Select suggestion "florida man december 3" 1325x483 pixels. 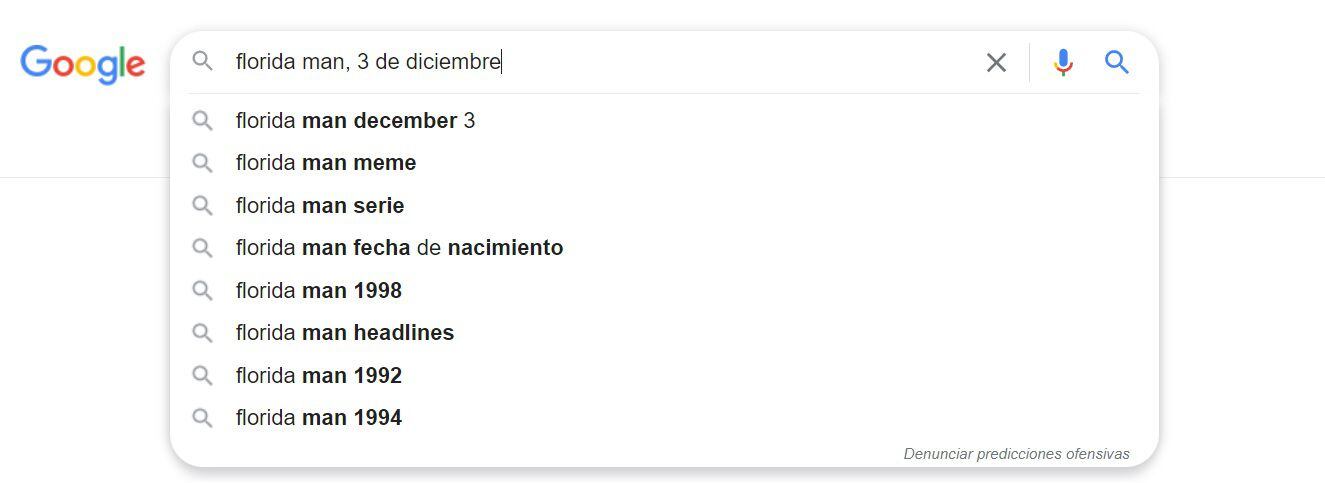tap(355, 121)
